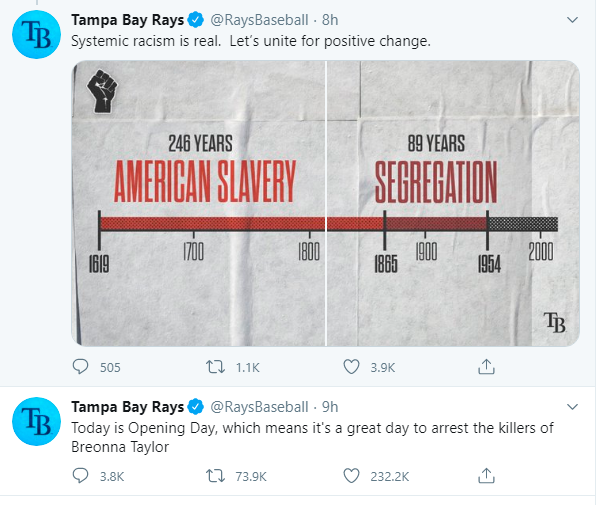Open the slavery timeline image

325,203
